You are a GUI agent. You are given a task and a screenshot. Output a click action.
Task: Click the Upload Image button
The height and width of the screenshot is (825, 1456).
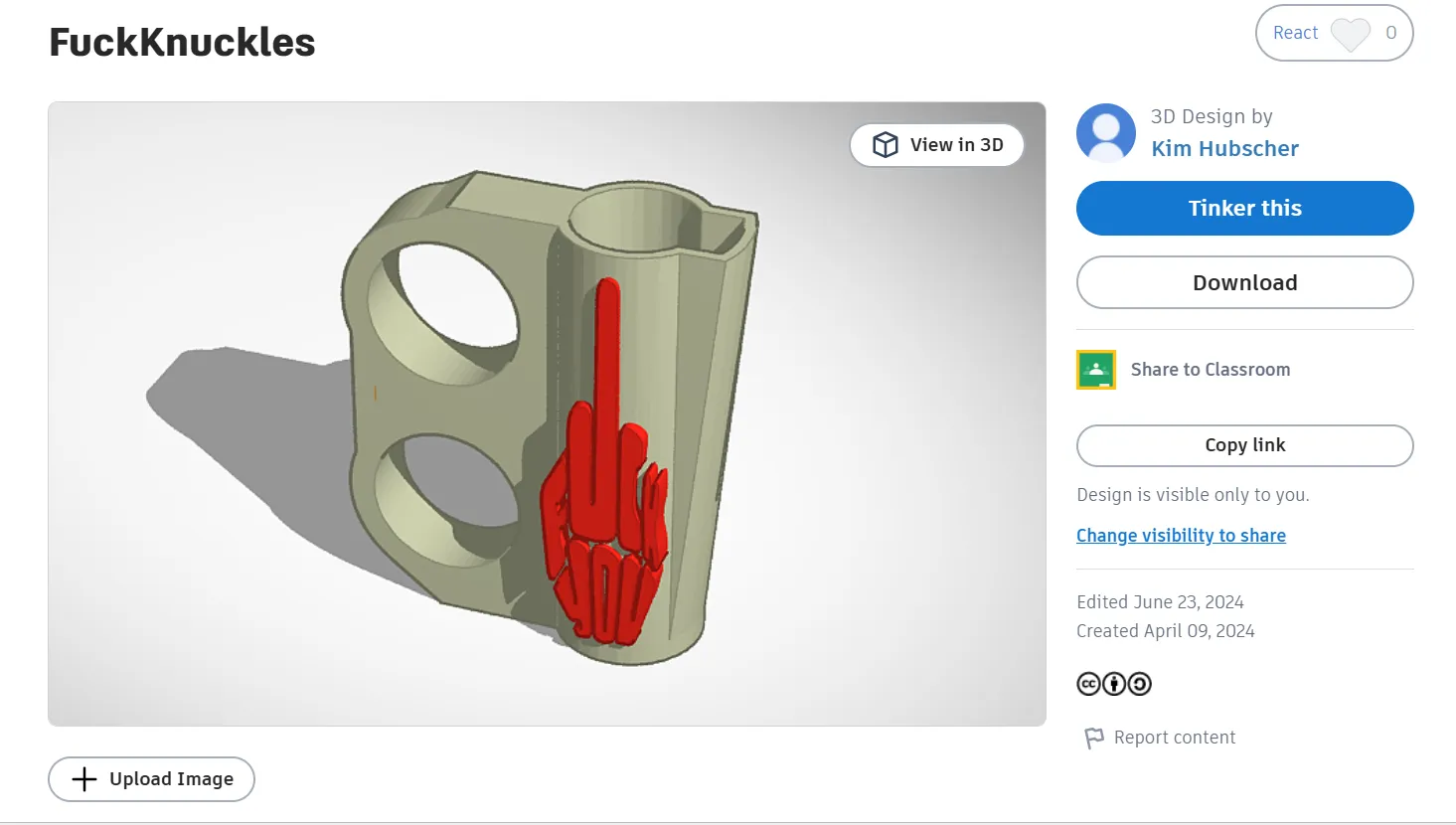[x=151, y=779]
